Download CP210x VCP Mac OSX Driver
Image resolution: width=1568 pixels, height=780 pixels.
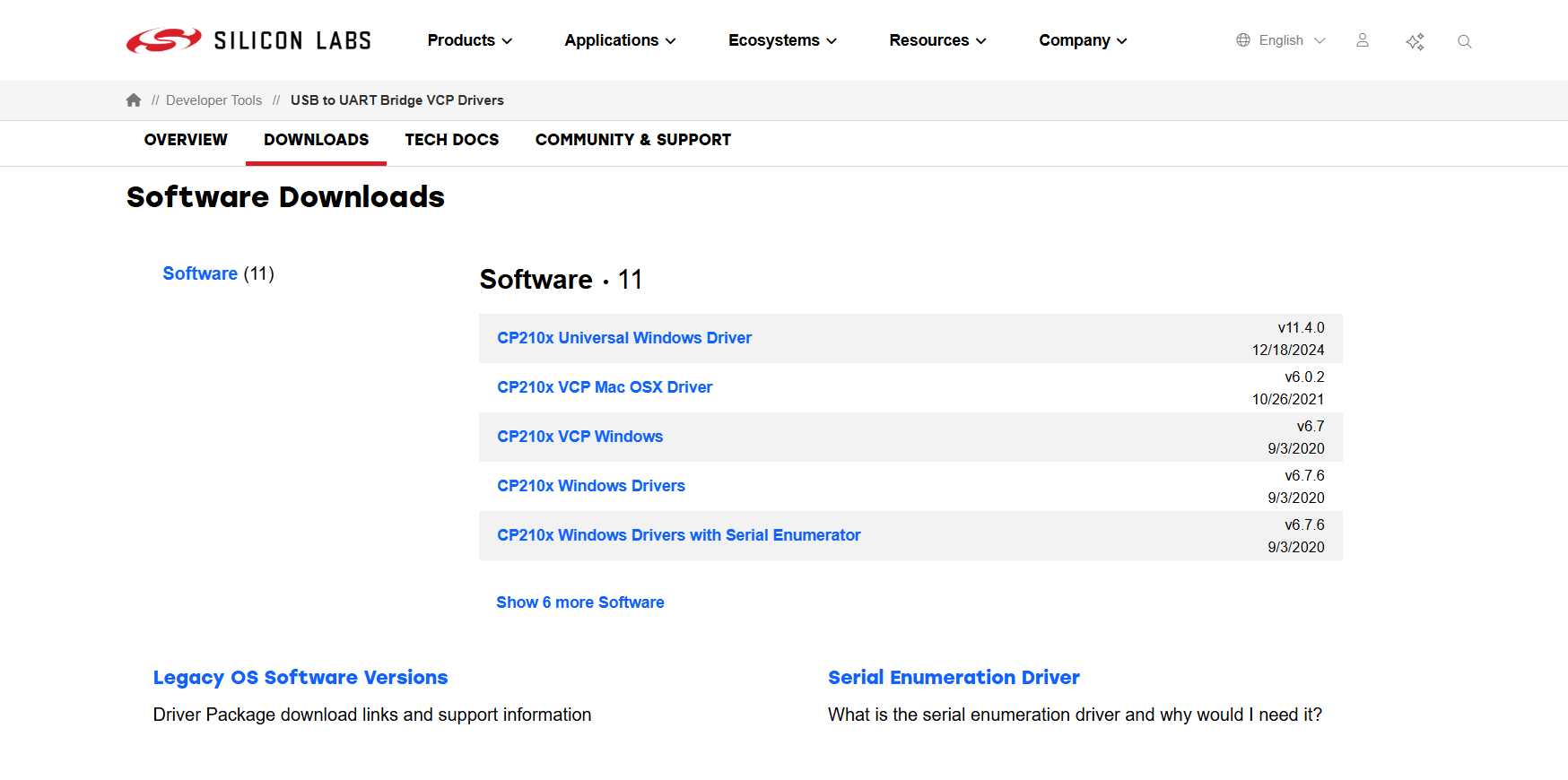605,387
